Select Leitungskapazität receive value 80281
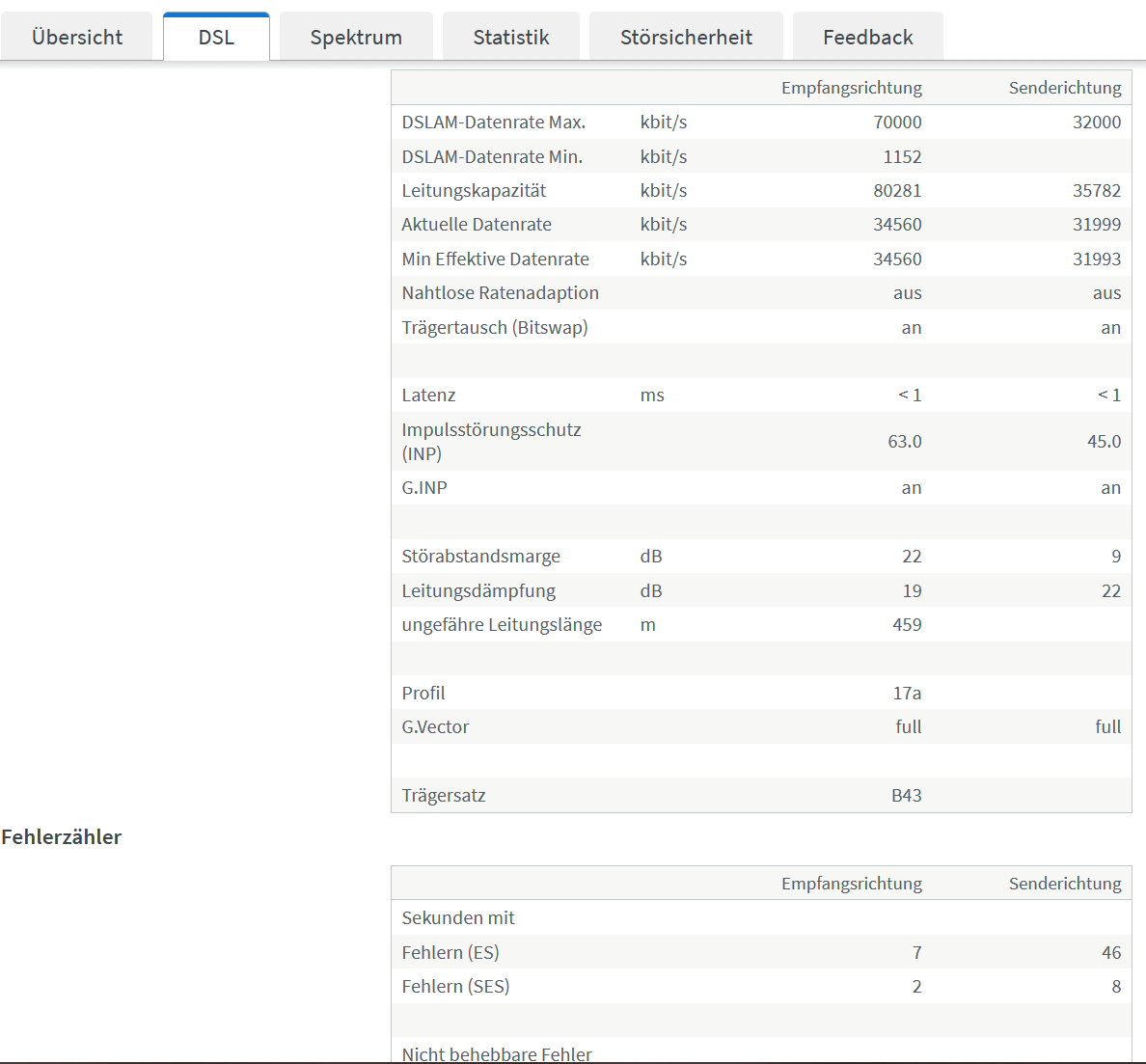This screenshot has width=1146, height=1064. pyautogui.click(x=897, y=191)
